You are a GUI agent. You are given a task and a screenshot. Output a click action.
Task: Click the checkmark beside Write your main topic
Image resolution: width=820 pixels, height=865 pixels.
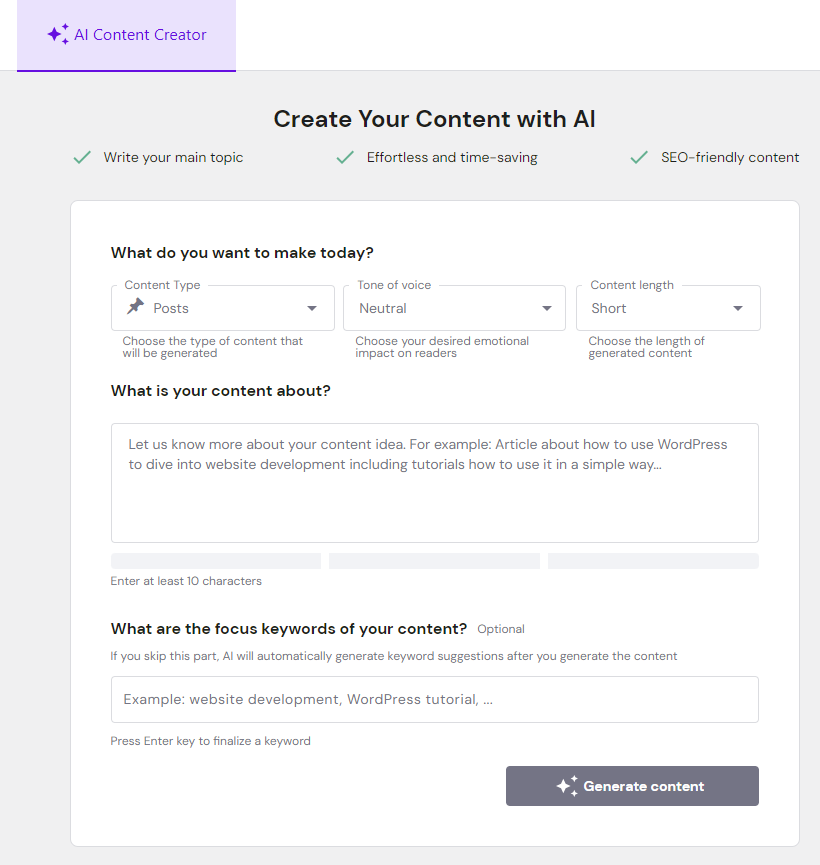[x=82, y=157]
